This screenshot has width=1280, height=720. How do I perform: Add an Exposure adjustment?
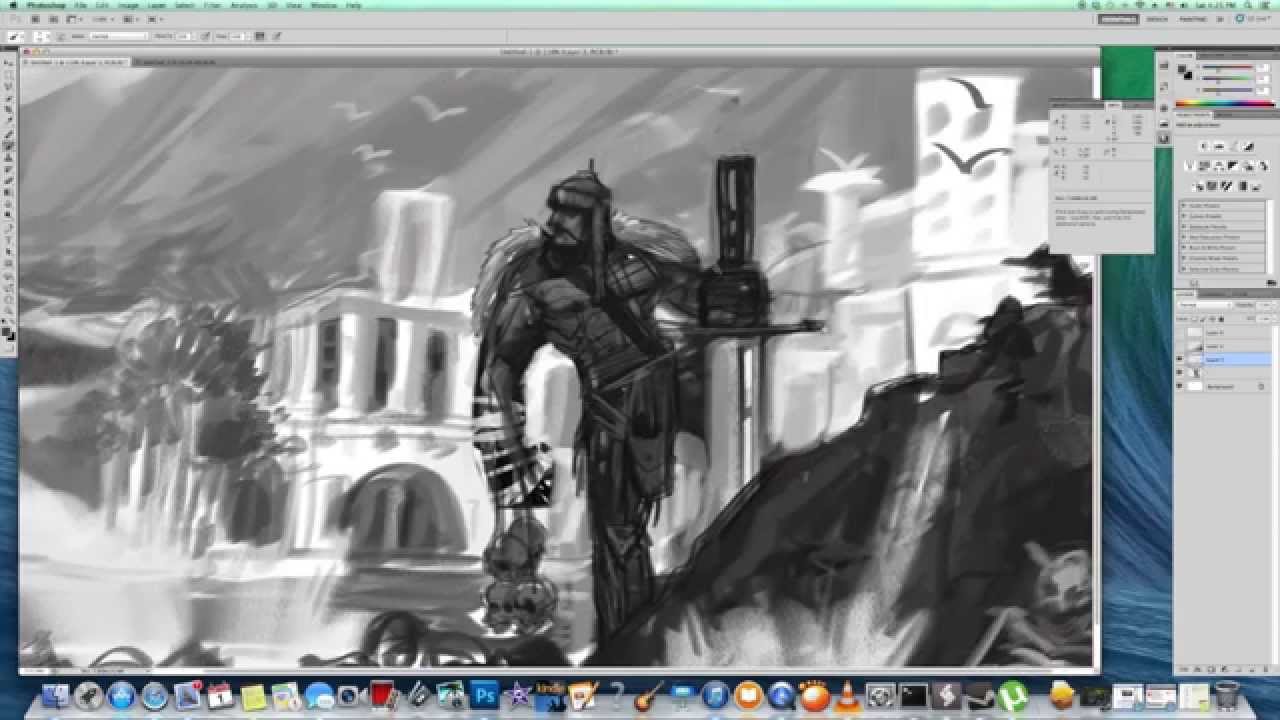pyautogui.click(x=1249, y=146)
